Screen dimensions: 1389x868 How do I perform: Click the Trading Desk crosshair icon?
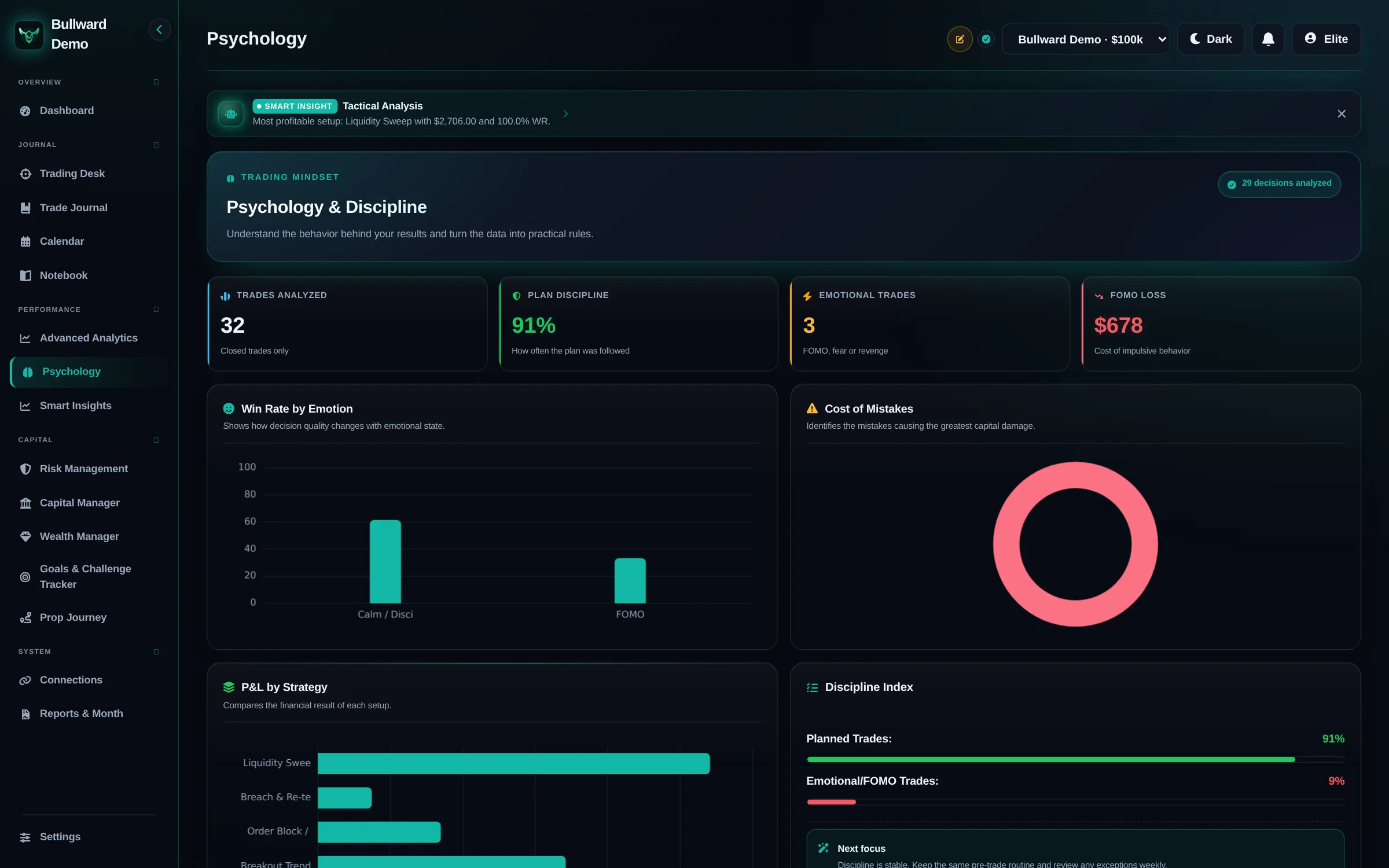25,174
